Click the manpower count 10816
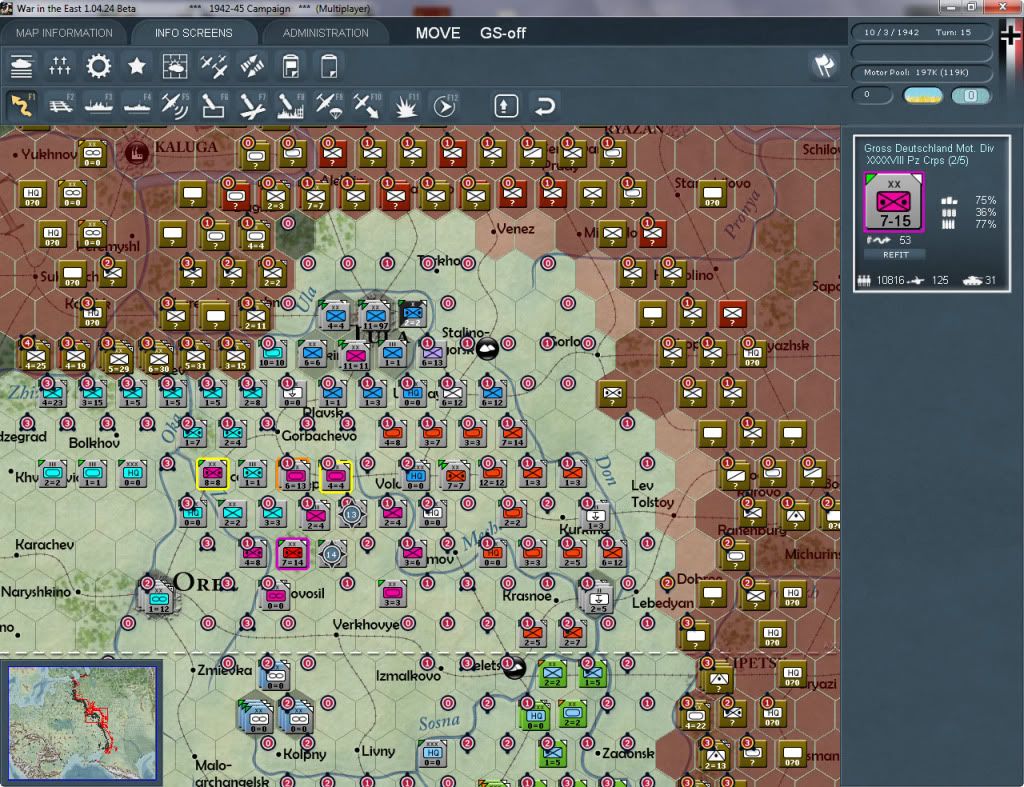 891,280
